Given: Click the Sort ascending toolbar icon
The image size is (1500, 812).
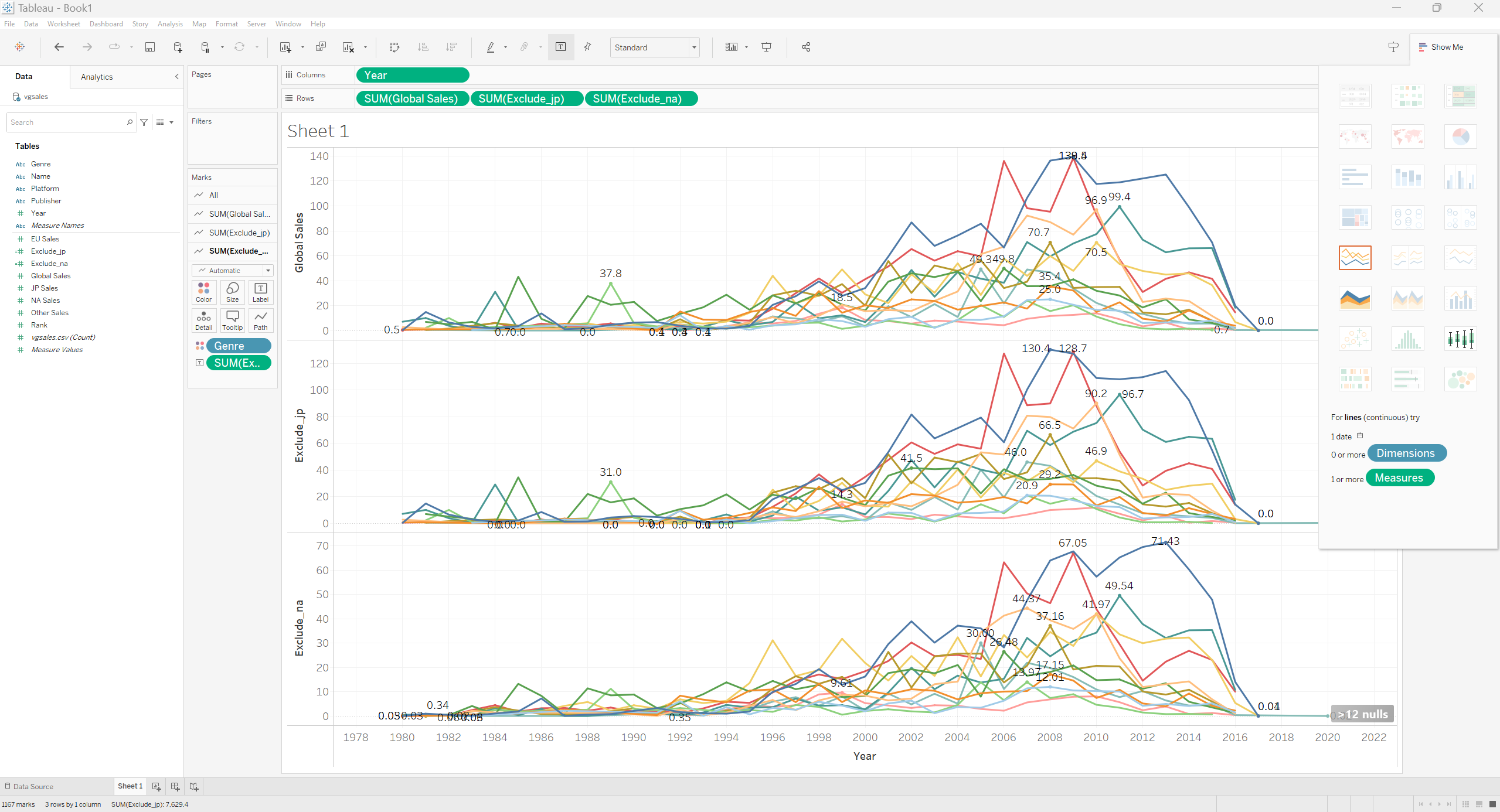Looking at the screenshot, I should [x=423, y=47].
